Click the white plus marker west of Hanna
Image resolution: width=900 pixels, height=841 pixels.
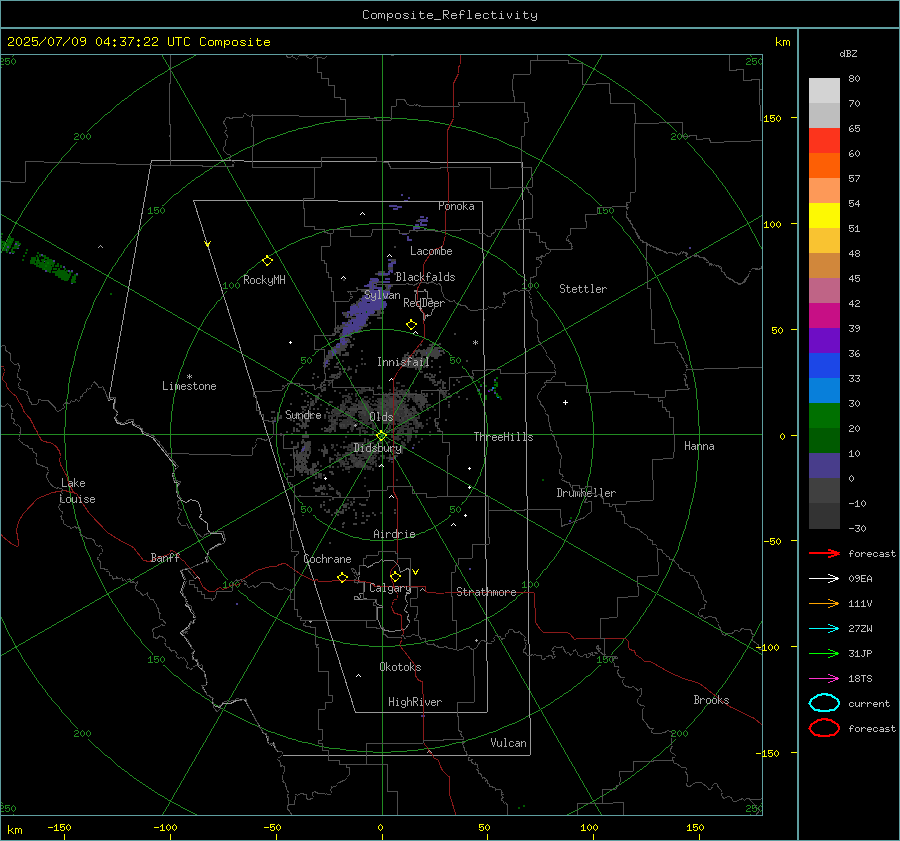565,402
